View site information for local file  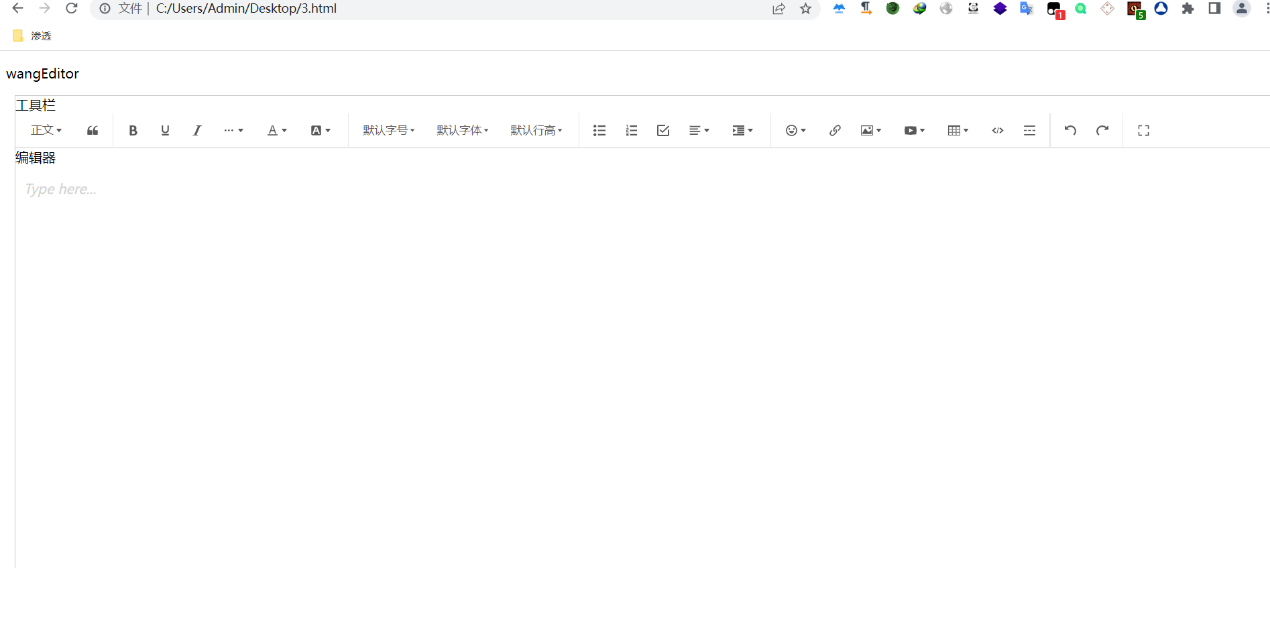(104, 8)
